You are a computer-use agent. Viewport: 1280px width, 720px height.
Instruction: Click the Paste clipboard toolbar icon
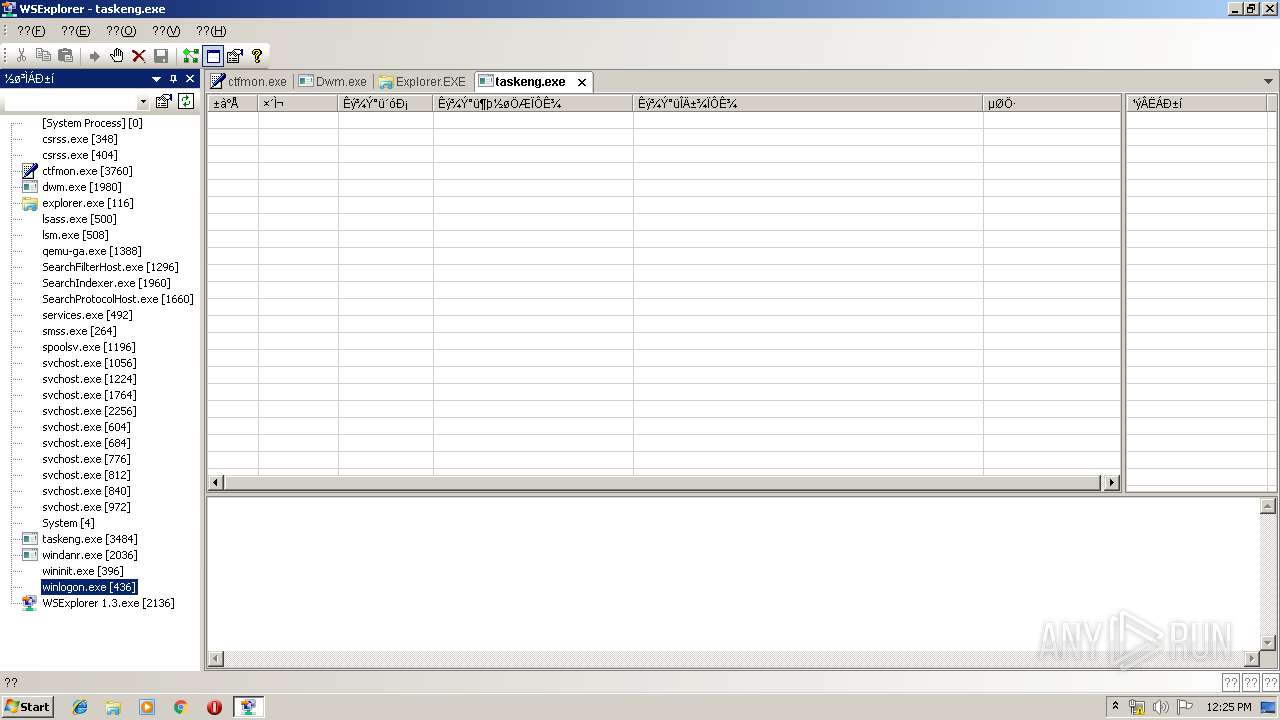[65, 56]
